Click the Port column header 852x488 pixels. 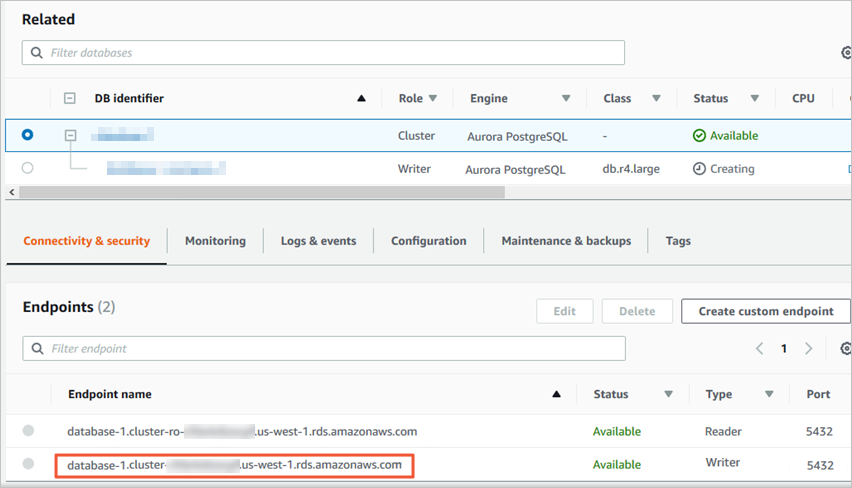point(818,394)
